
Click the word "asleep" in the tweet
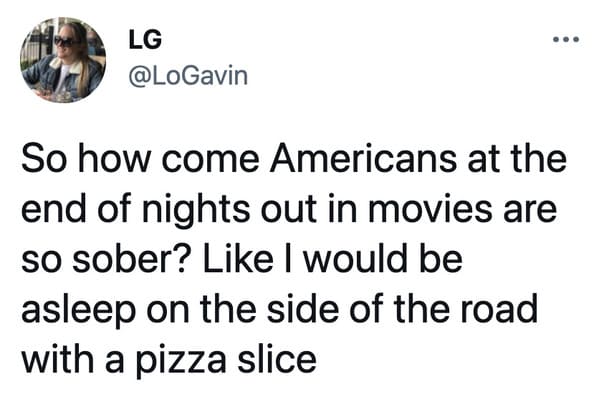click(x=78, y=311)
